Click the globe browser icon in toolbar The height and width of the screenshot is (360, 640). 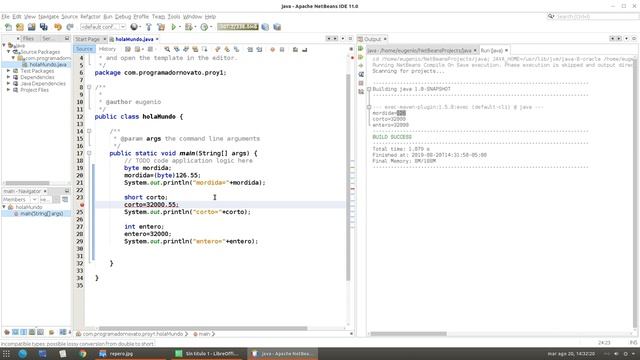pyautogui.click(x=134, y=27)
